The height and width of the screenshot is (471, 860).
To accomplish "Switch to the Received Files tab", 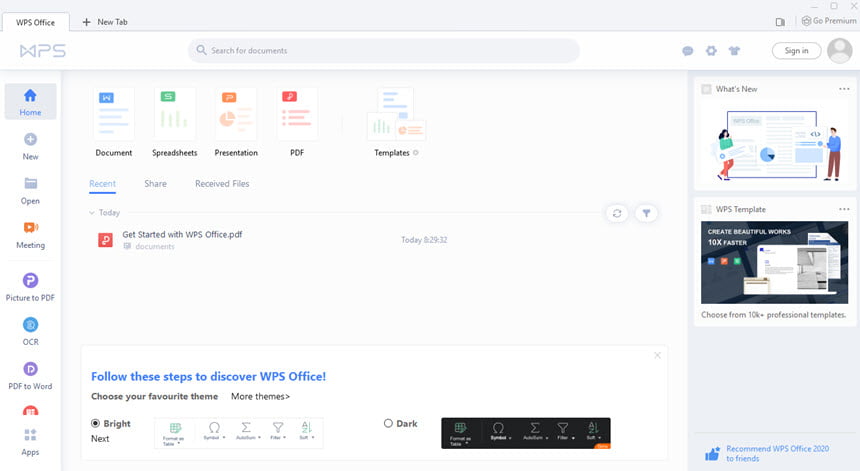I will pyautogui.click(x=222, y=184).
